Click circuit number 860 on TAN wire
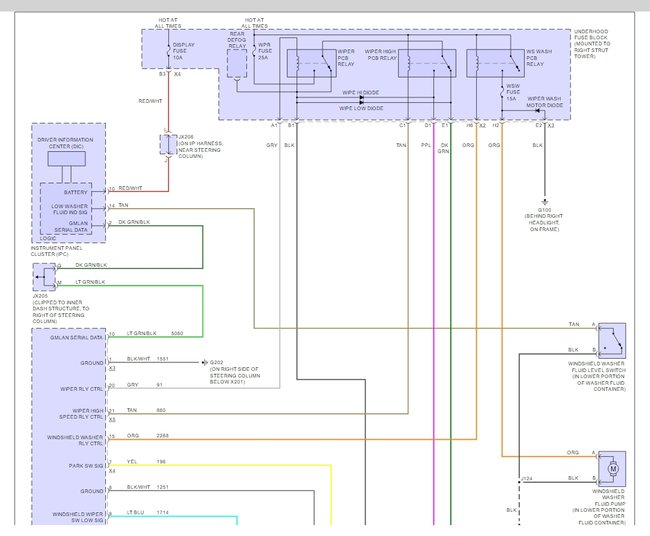Image resolution: width=650 pixels, height=536 pixels. pos(161,410)
